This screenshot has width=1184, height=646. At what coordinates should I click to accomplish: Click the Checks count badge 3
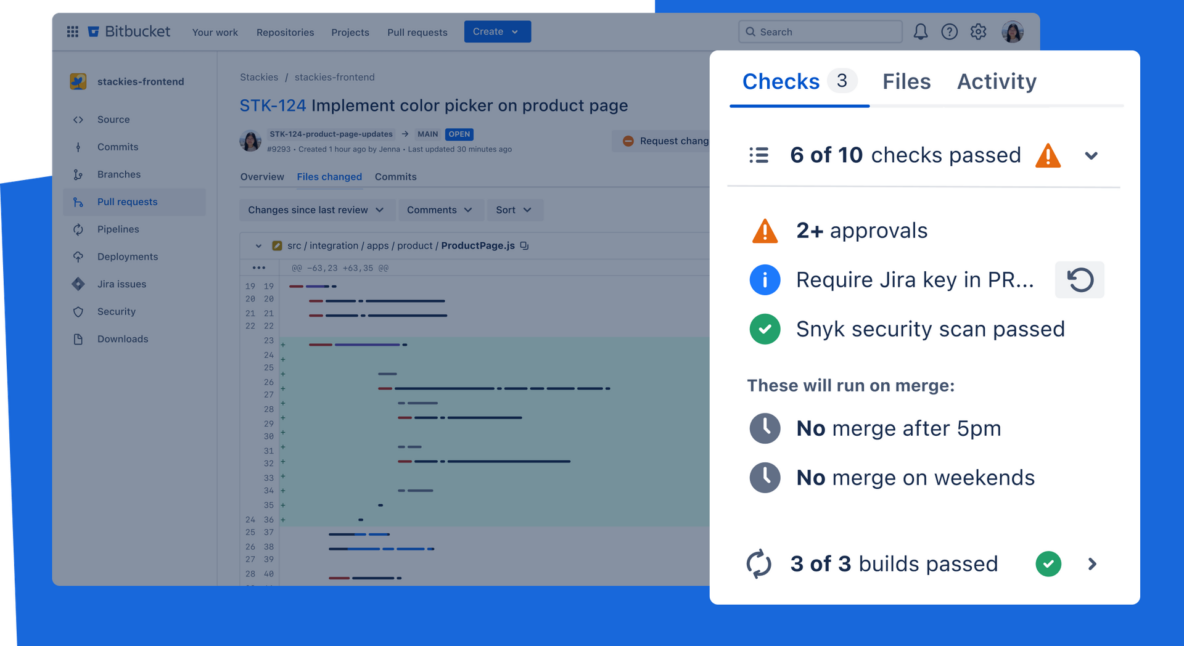click(842, 81)
